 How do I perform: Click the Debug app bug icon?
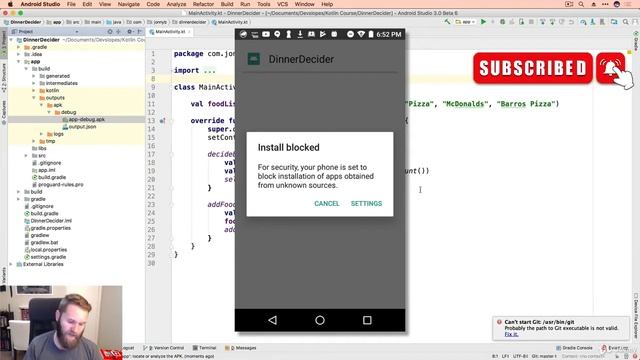coord(502,22)
